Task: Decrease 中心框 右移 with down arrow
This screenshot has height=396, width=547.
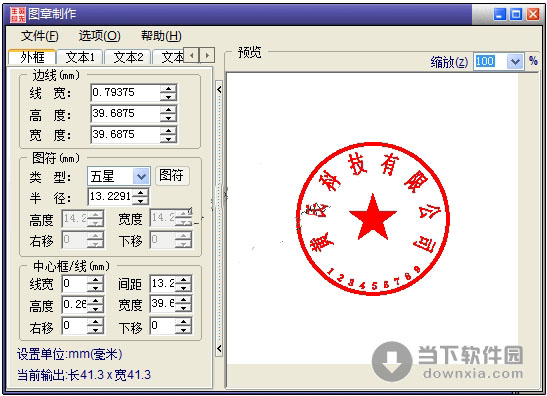Action: coord(95,330)
